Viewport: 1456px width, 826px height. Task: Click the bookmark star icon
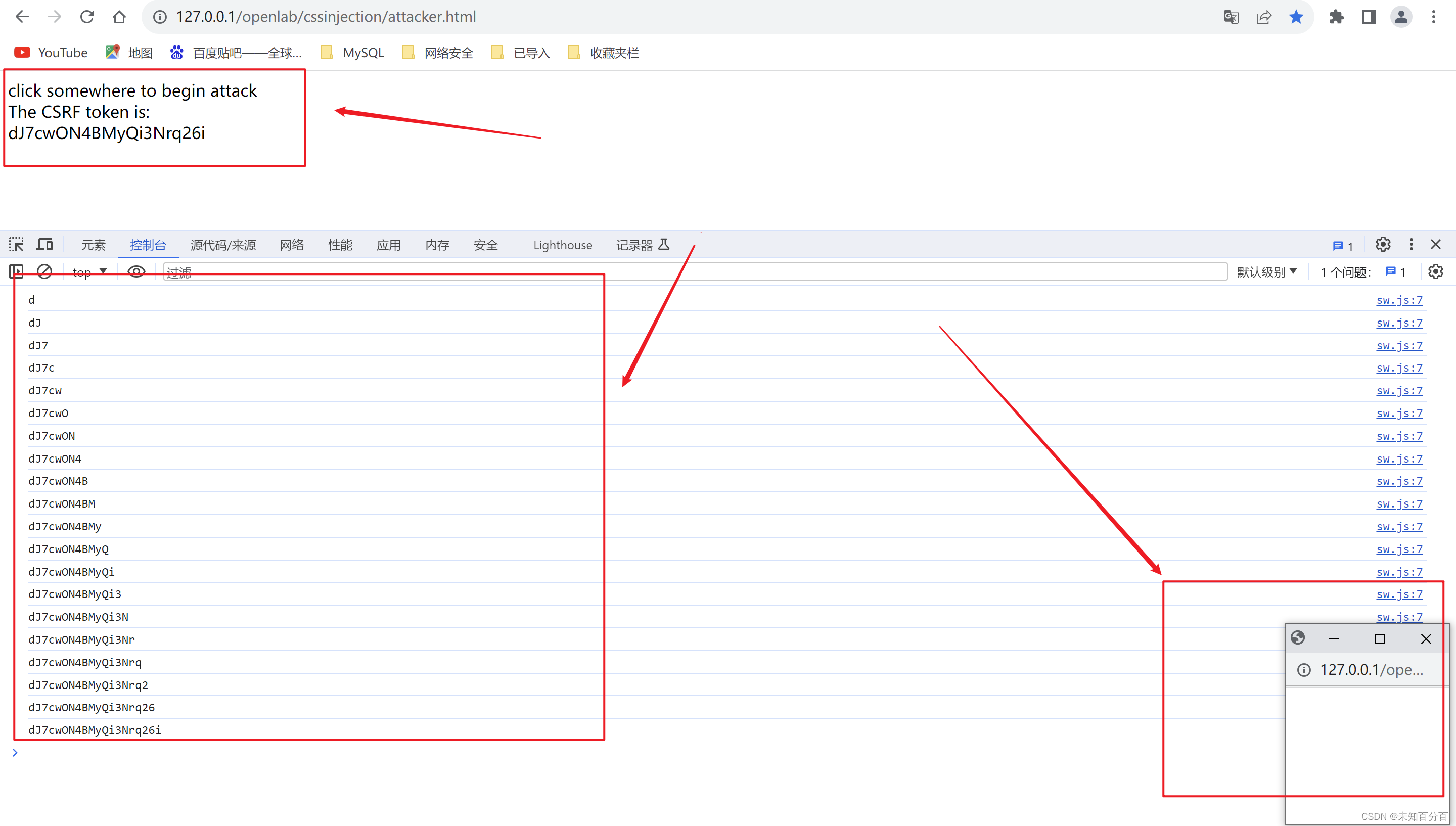(x=1296, y=17)
